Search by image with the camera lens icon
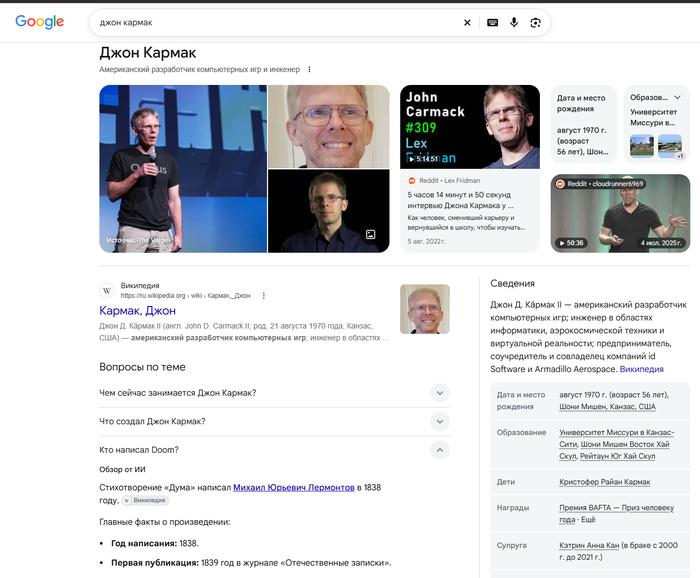Screen dimensions: 700x578 [x=535, y=22]
